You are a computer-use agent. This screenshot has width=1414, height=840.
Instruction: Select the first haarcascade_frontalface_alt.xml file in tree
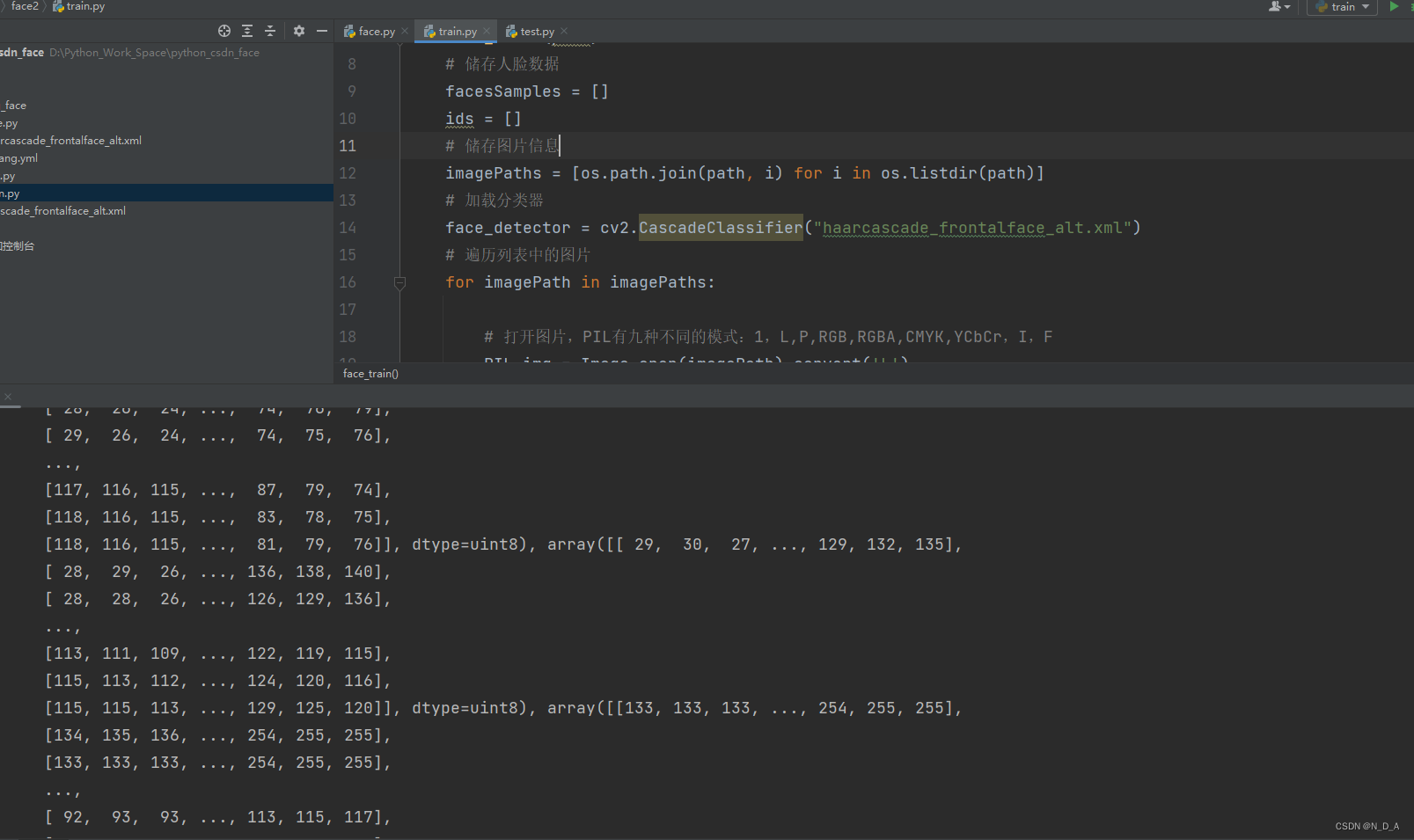[70, 141]
